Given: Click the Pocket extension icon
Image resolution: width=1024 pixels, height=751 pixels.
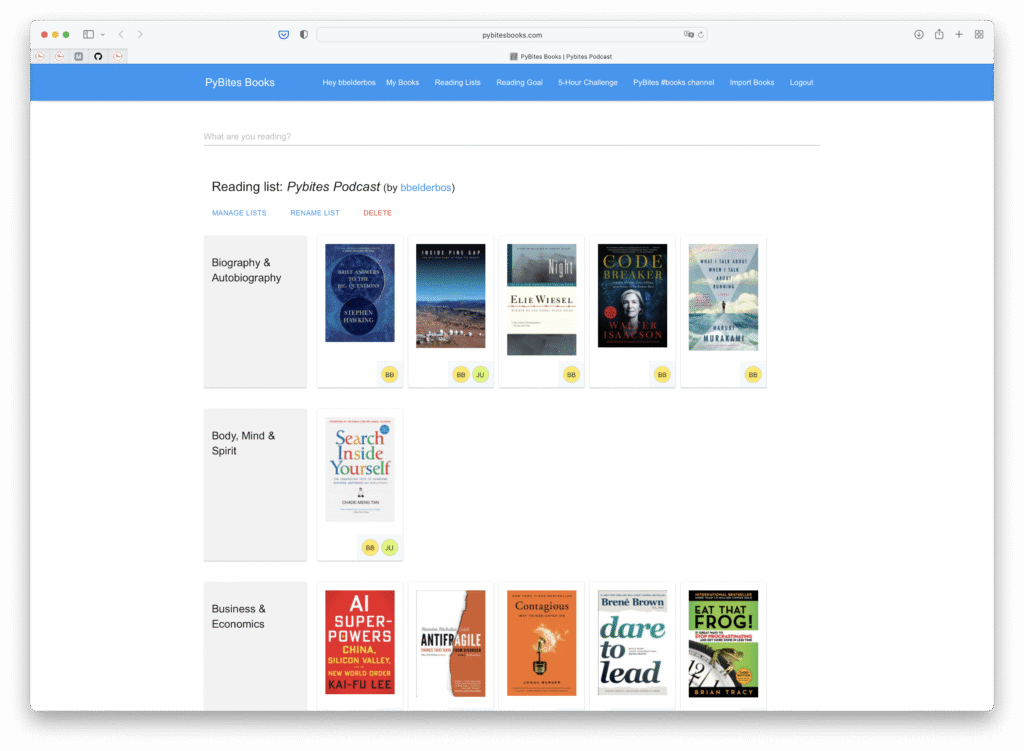Looking at the screenshot, I should point(283,35).
